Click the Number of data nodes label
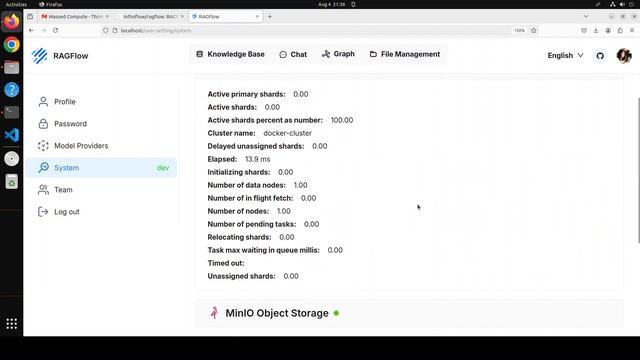Image resolution: width=640 pixels, height=360 pixels. click(x=247, y=185)
